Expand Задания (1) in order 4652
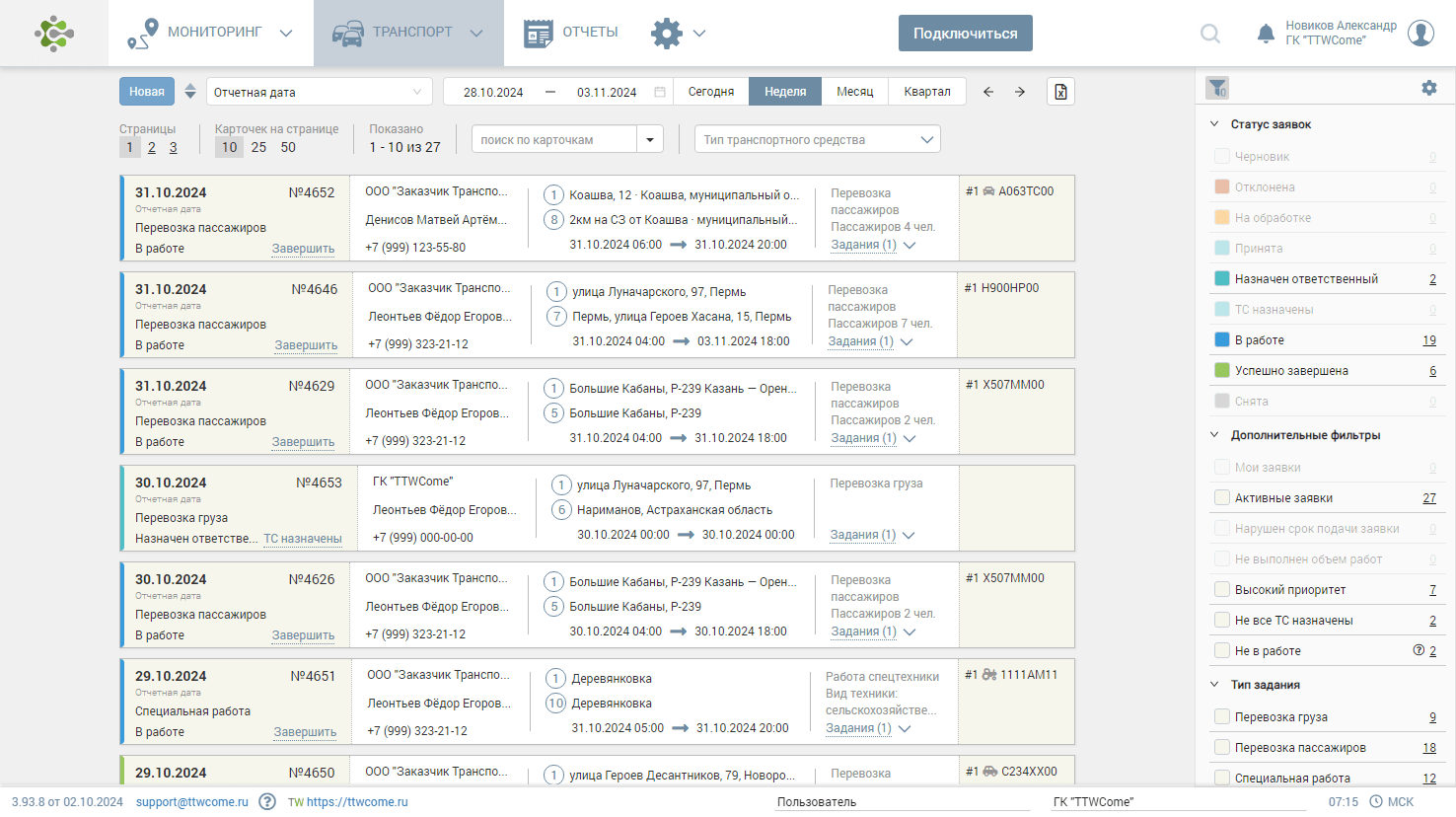The image size is (1456, 817). [873, 245]
